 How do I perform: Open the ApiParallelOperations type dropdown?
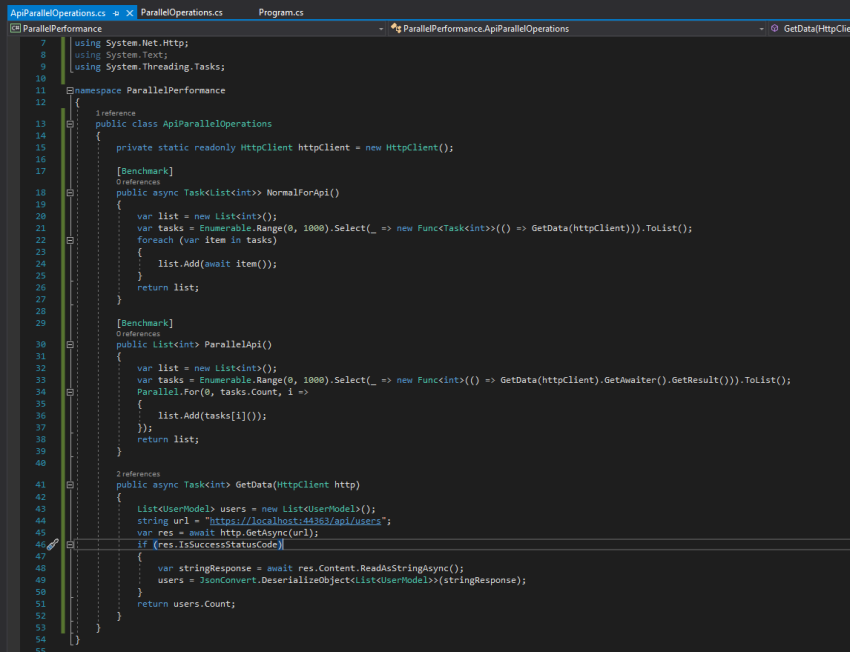761,29
